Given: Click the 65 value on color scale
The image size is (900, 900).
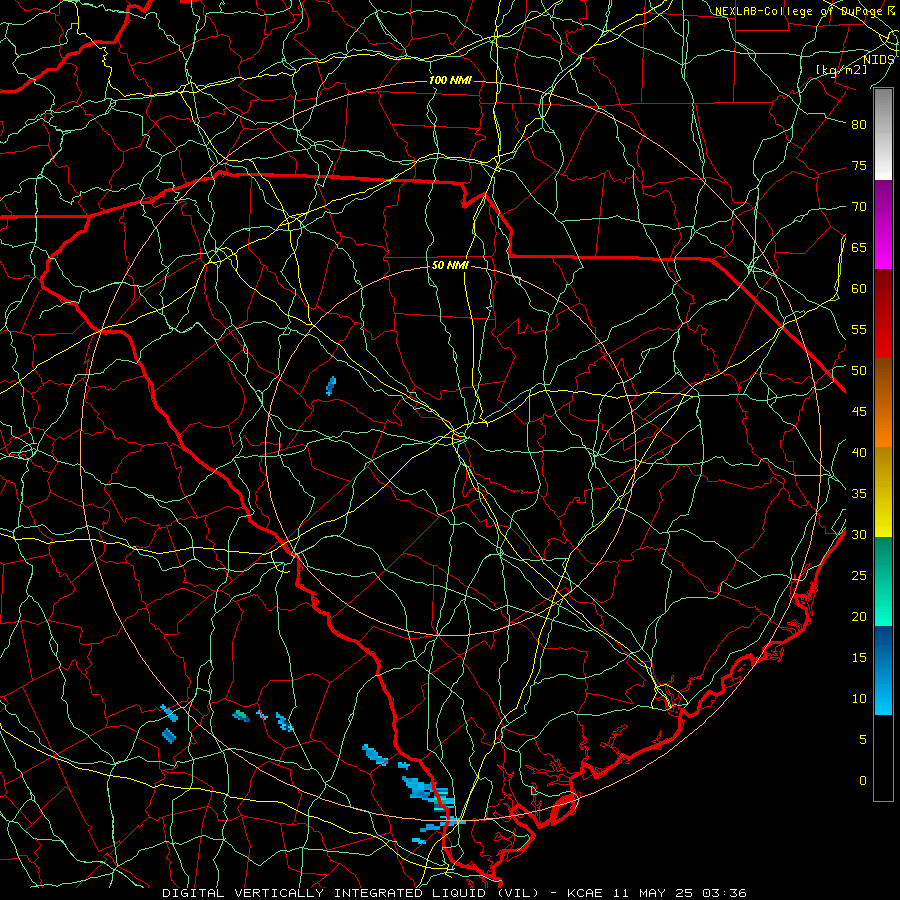Looking at the screenshot, I should (859, 248).
